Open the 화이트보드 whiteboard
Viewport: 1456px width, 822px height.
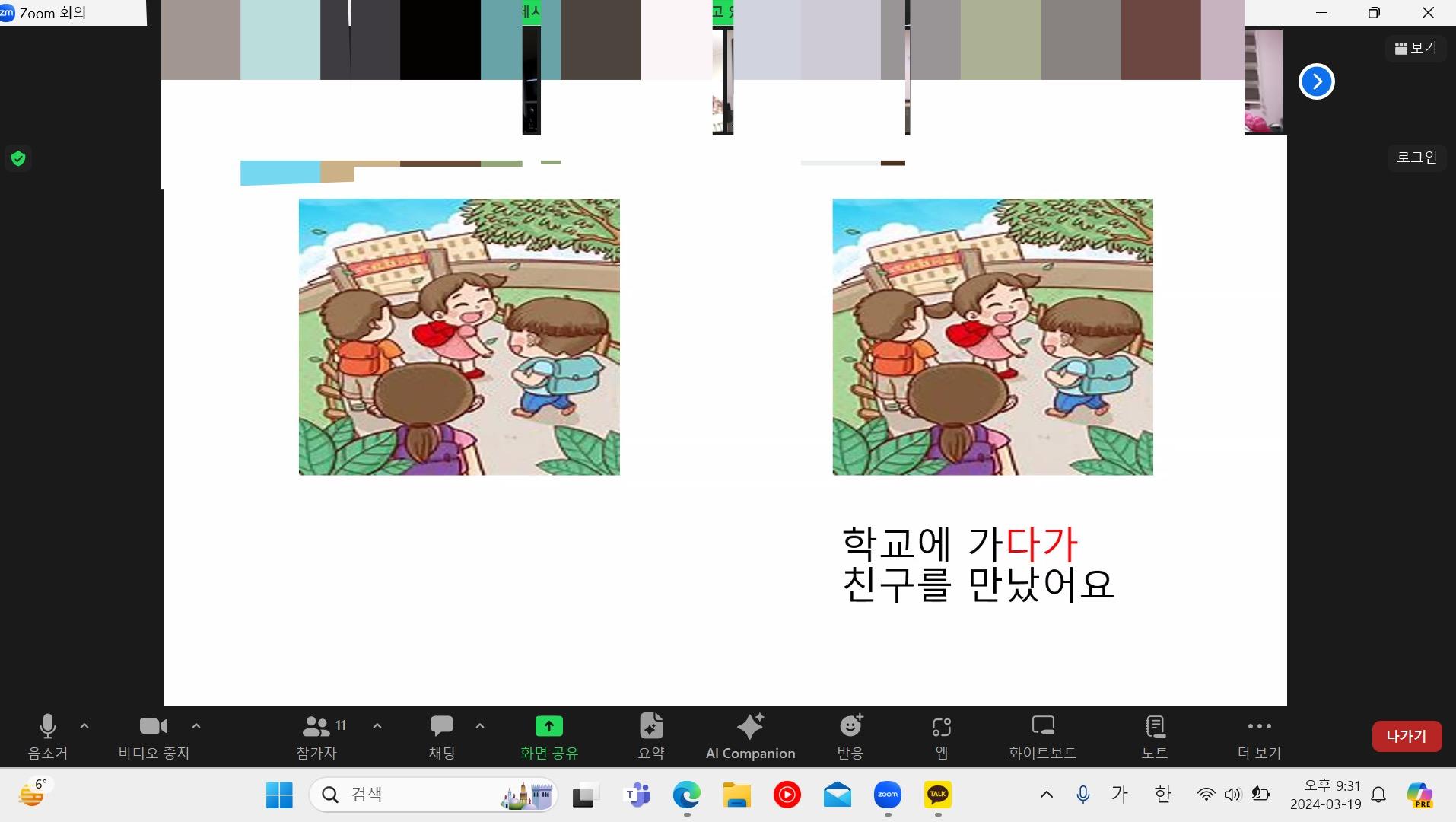1042,737
